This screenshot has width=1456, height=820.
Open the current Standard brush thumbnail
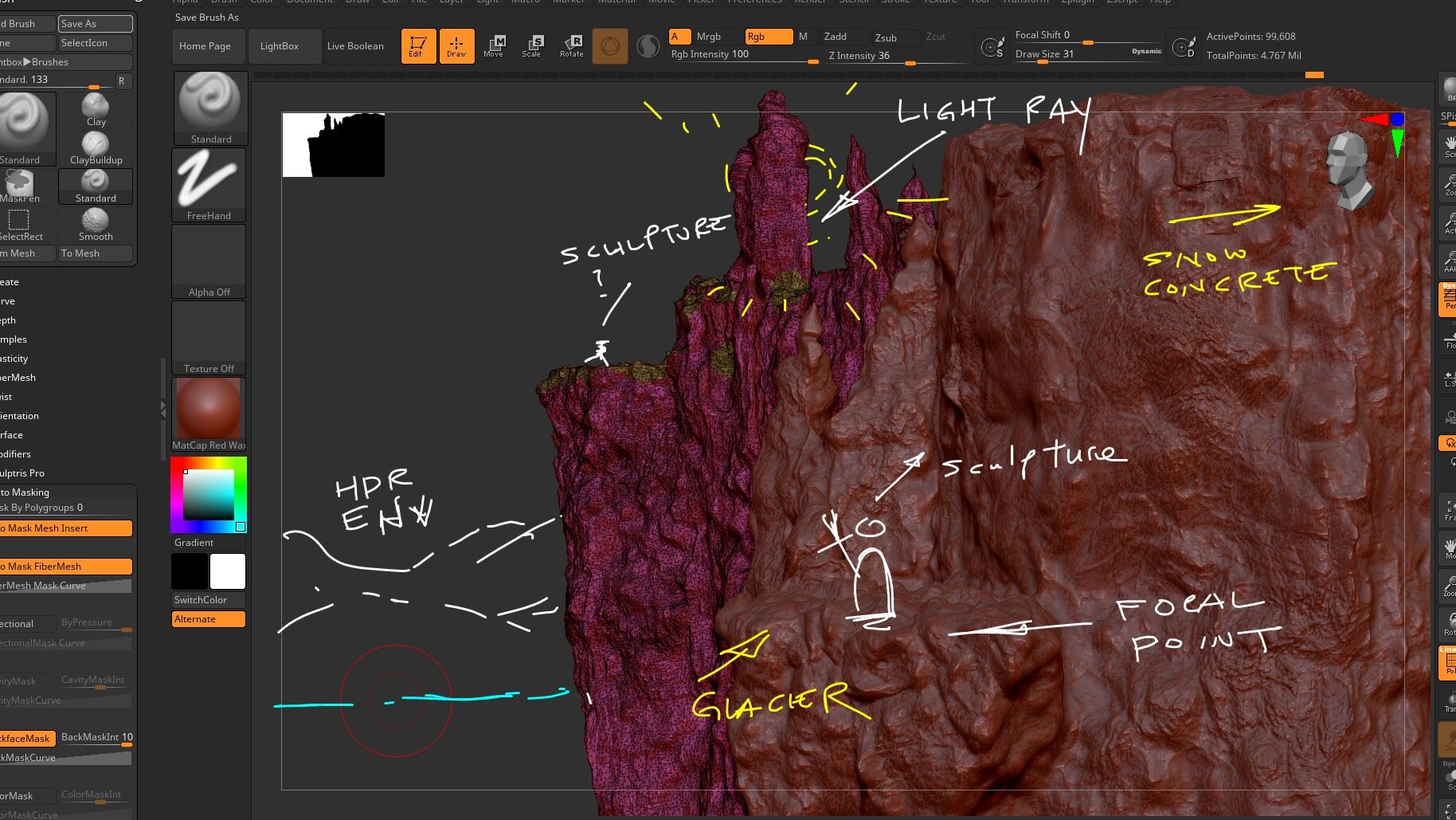pos(210,108)
